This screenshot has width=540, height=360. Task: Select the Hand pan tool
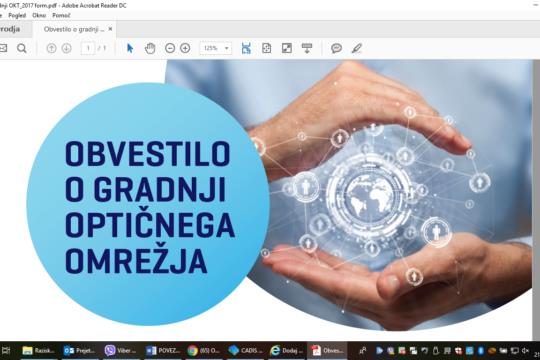pos(150,48)
